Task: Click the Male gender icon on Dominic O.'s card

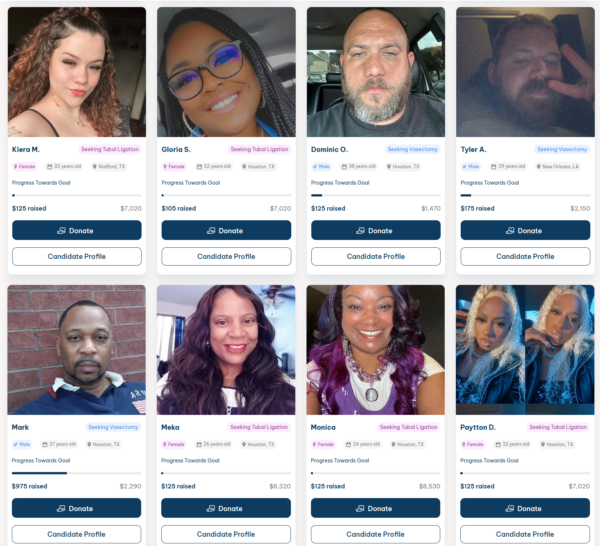Action: (315, 166)
